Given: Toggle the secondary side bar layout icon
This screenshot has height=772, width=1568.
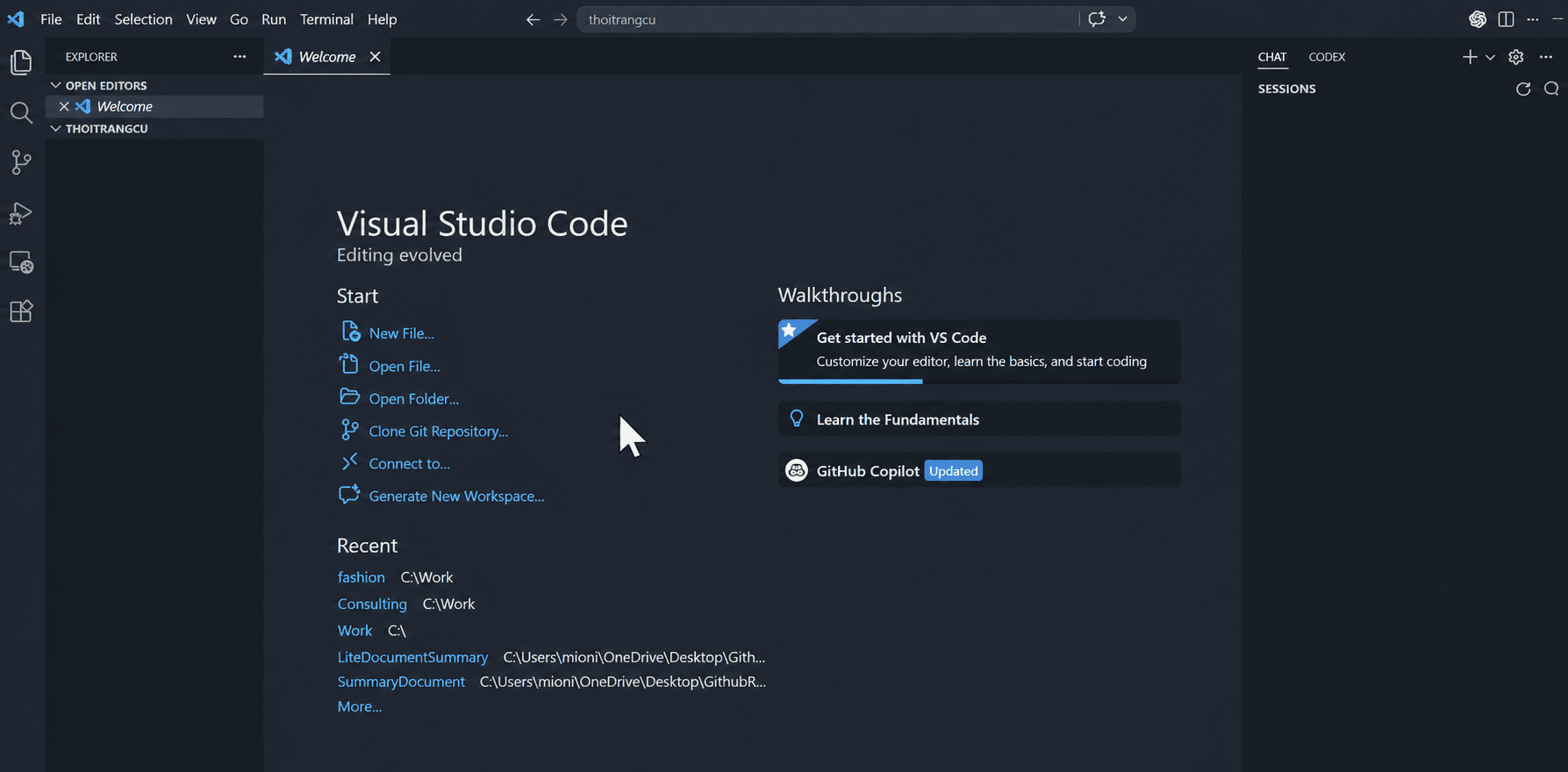Looking at the screenshot, I should click(1506, 19).
